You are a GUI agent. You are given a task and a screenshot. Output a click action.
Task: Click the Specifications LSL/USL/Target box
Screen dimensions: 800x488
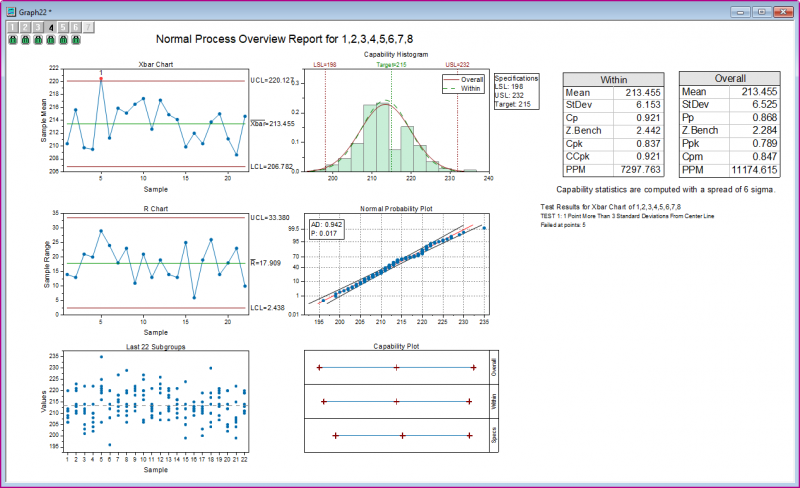[x=516, y=91]
